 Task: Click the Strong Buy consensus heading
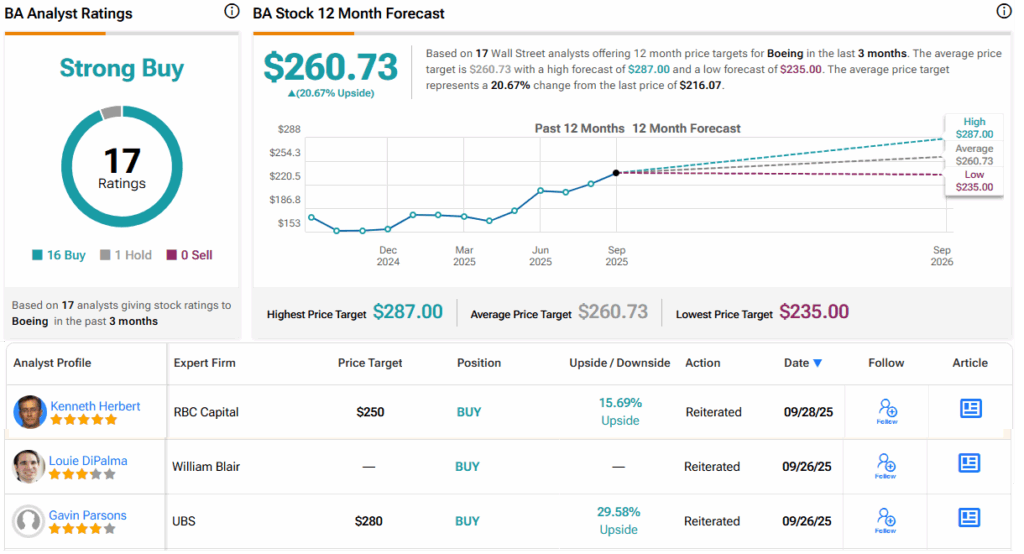(121, 68)
